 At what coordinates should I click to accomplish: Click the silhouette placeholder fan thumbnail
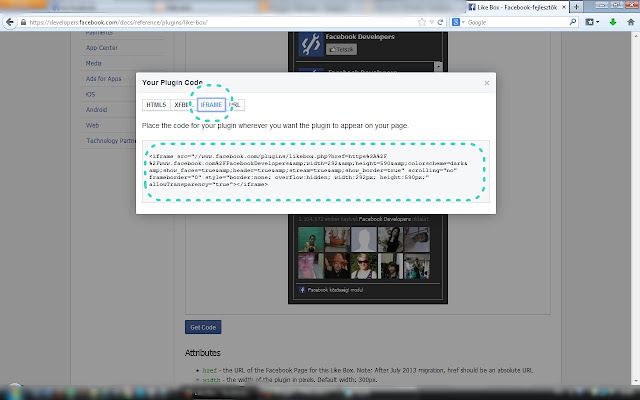coord(364,239)
